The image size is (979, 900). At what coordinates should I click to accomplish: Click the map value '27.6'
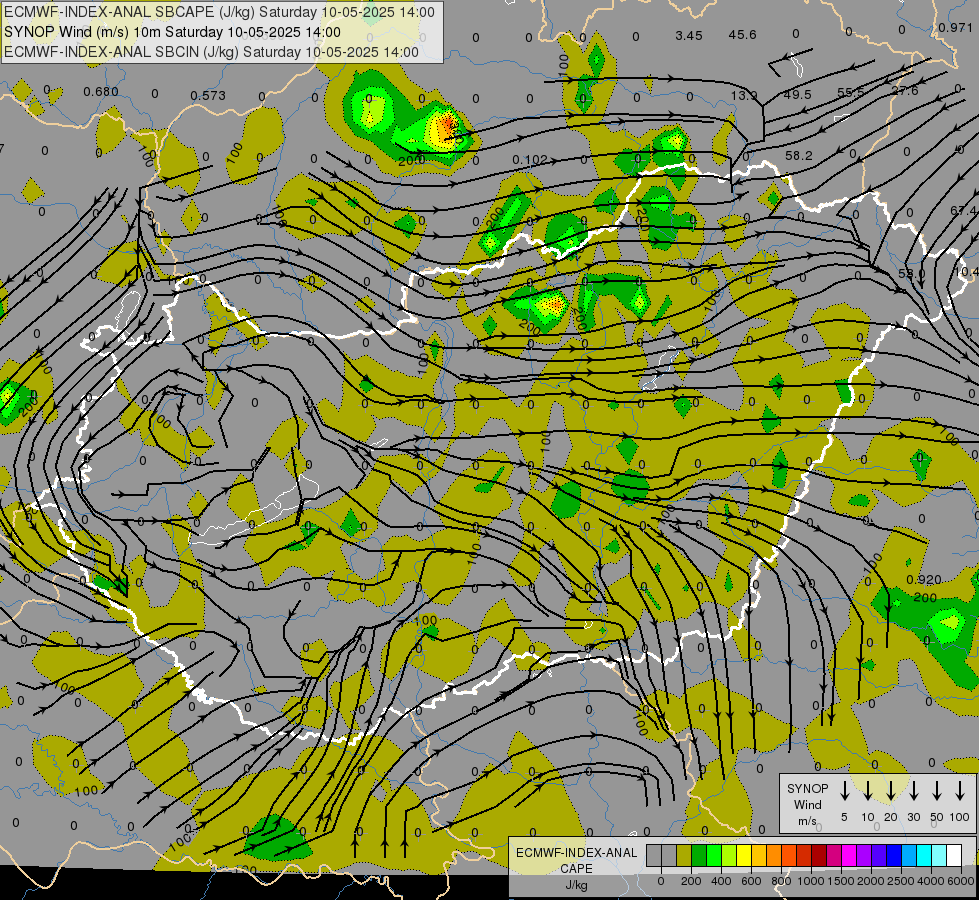(905, 91)
